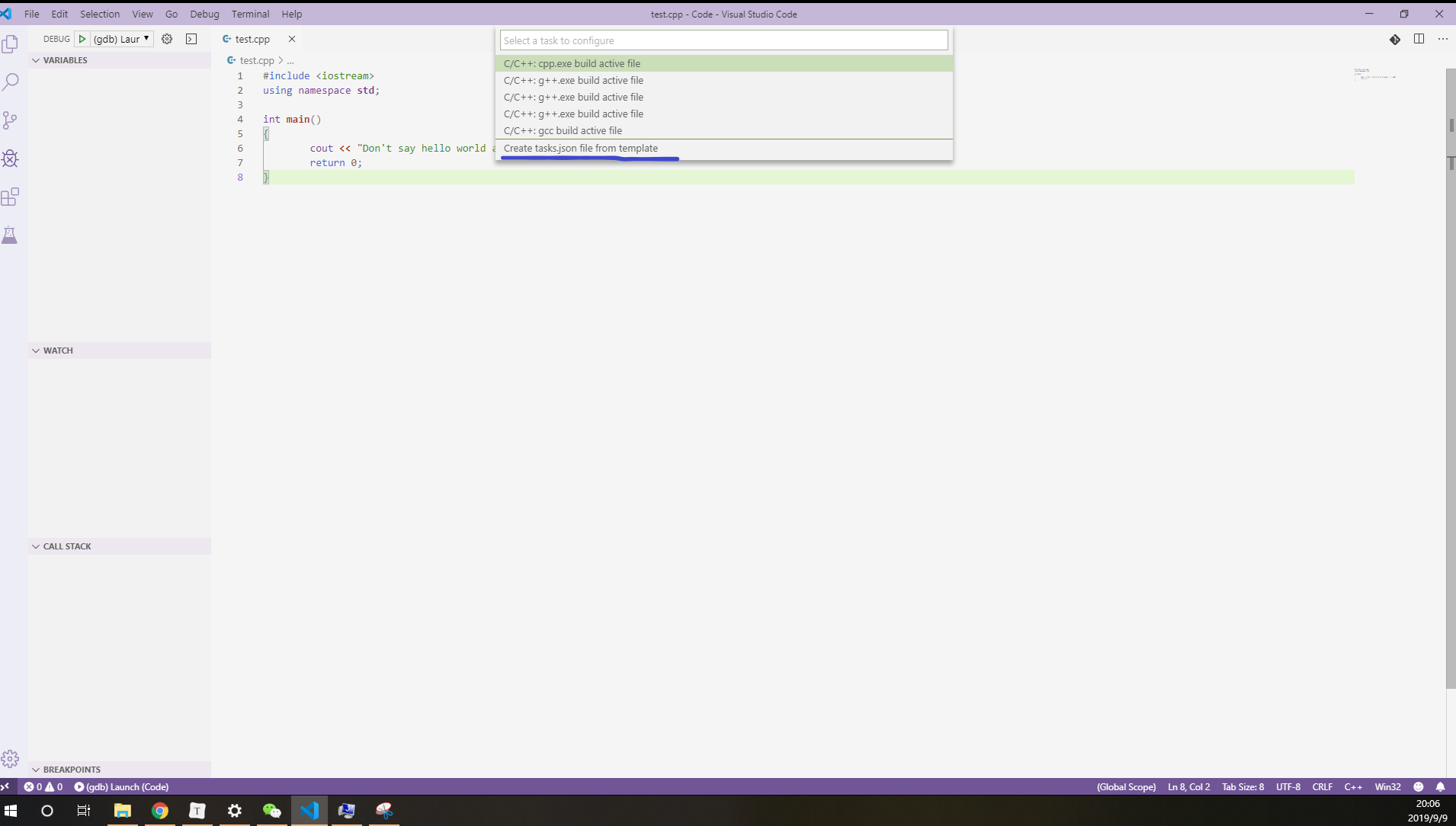
Task: Collapse the BREAKPOINTS section
Action: (x=120, y=770)
